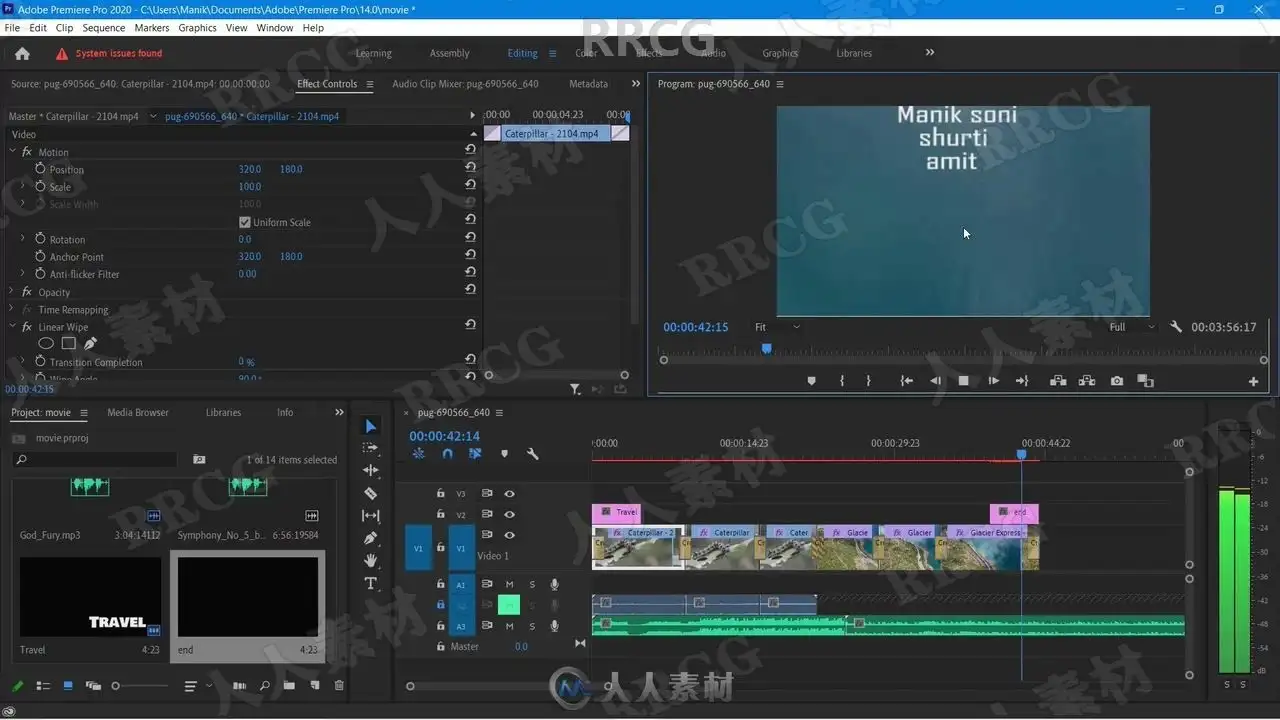This screenshot has width=1280, height=720.
Task: Select the Pen tool in the toolbar
Action: [370, 538]
